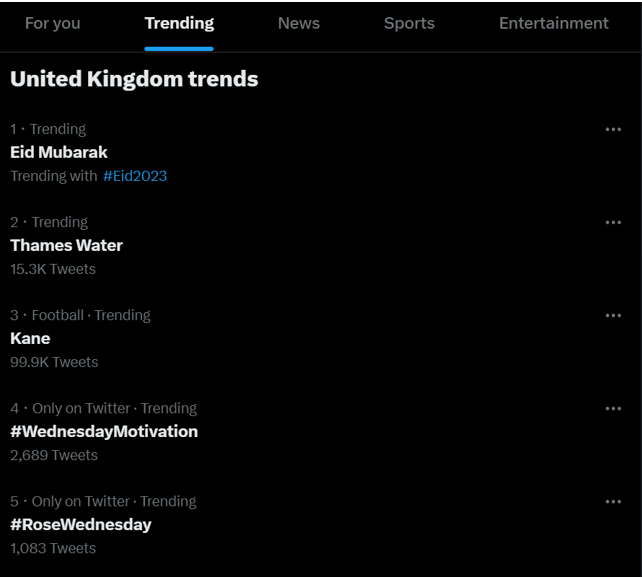Open the Sports tab

409,23
